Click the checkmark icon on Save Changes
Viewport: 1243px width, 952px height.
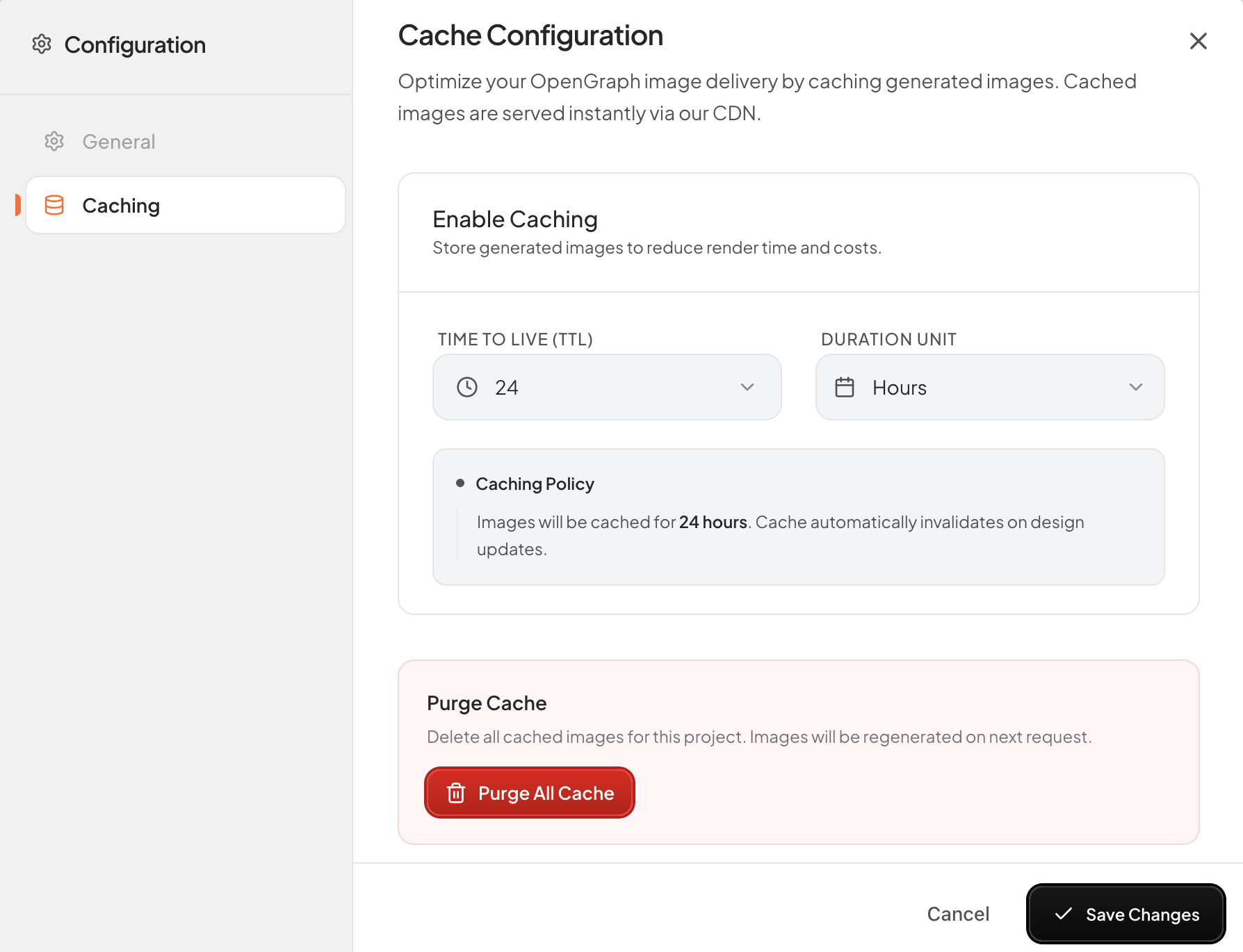point(1063,914)
